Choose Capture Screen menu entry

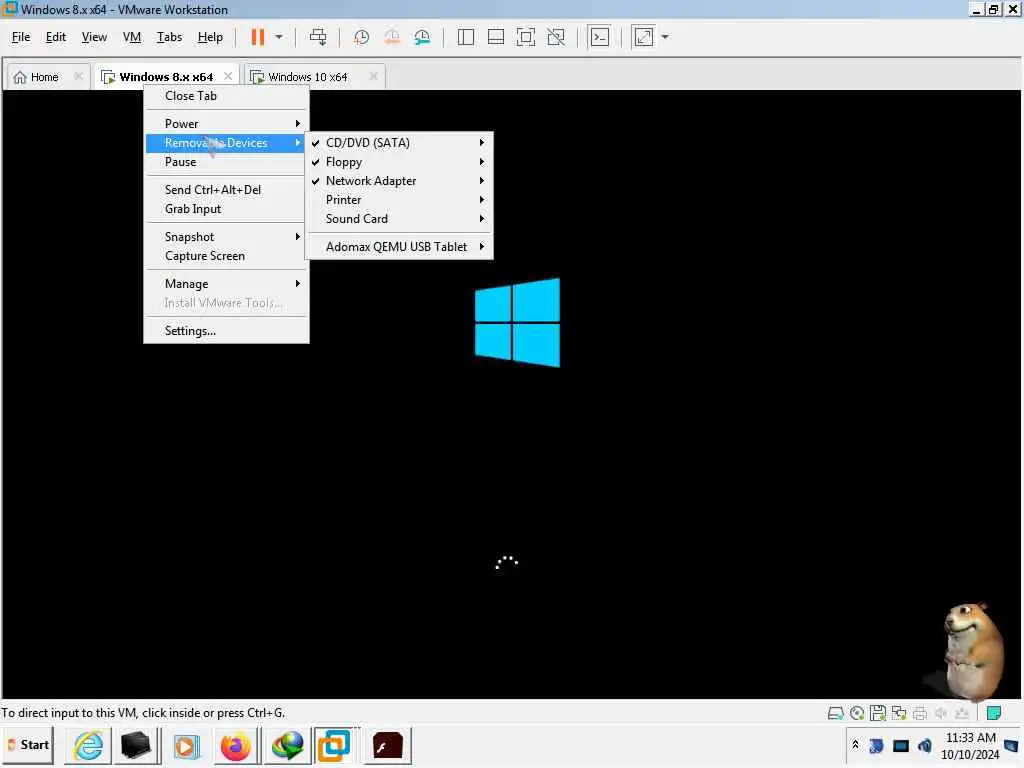226,255
